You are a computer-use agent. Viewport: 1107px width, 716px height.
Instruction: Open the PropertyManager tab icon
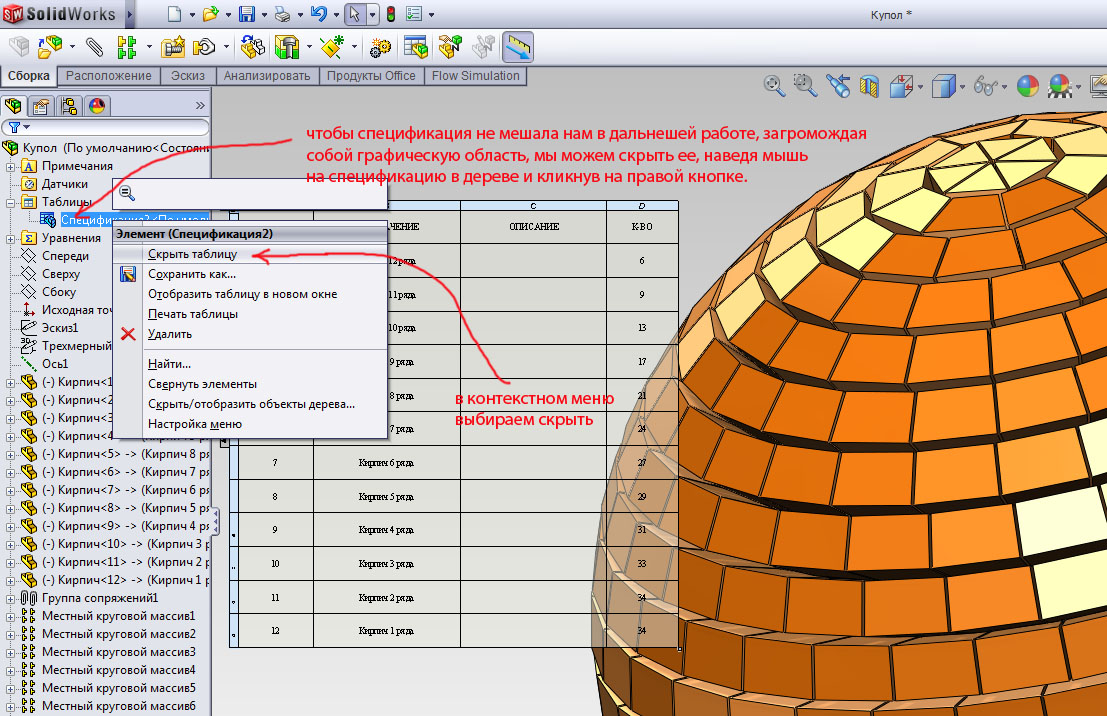(x=41, y=106)
